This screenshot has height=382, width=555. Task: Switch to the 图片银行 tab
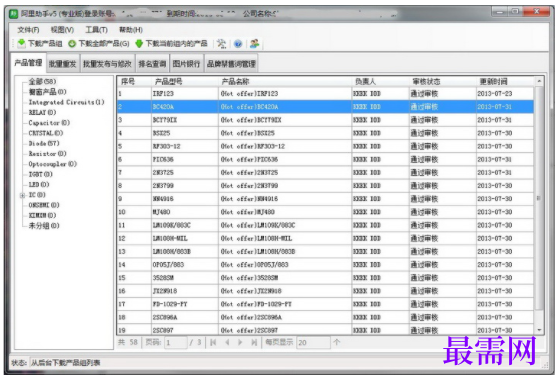[x=187, y=64]
